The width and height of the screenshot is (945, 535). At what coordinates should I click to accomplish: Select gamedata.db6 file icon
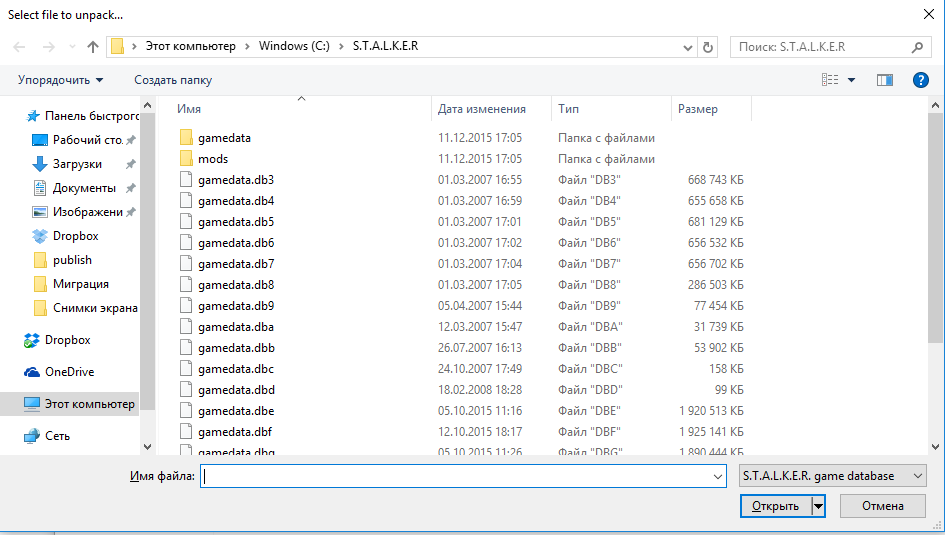click(x=186, y=243)
